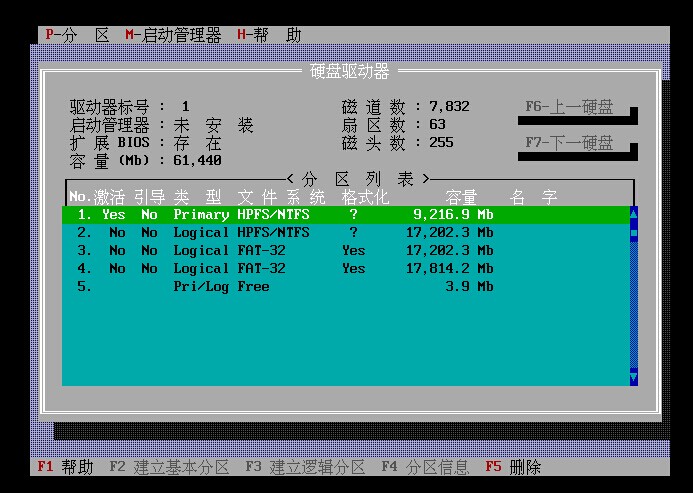Click the 启动管理器 status 未安装
Screen dimensions: 693x493
213,125
